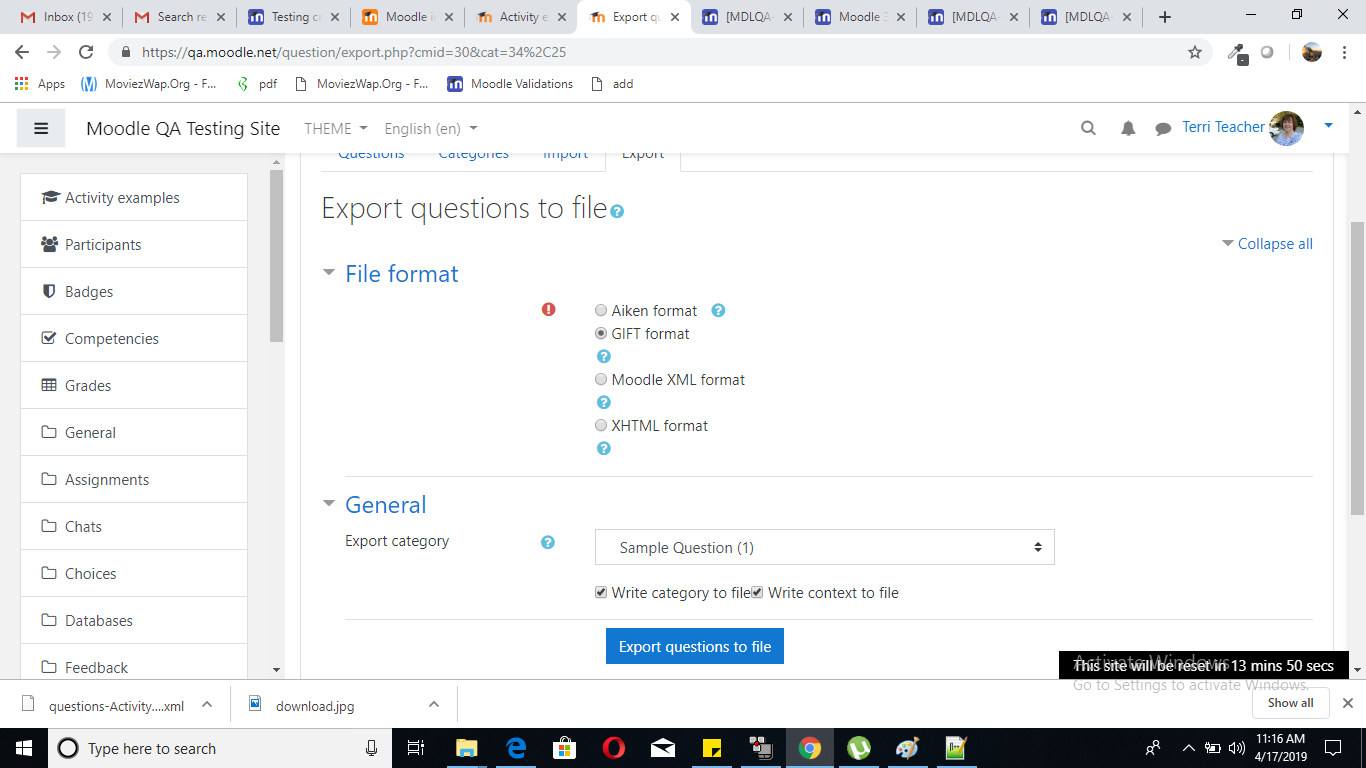This screenshot has width=1366, height=768.
Task: Click help icon below Moodle XML format
Action: click(x=603, y=402)
